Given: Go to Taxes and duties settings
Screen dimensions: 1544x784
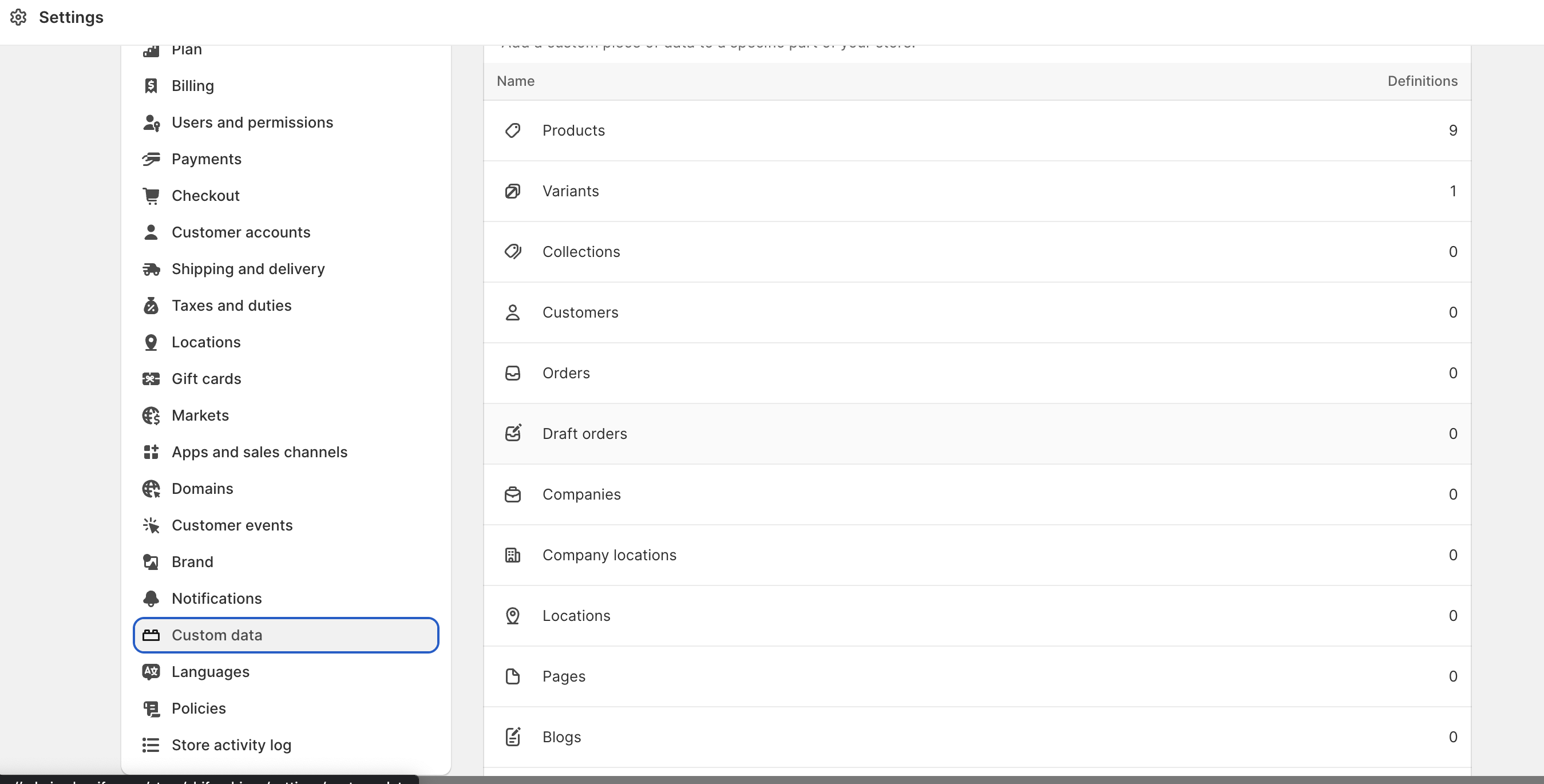Looking at the screenshot, I should [231, 306].
